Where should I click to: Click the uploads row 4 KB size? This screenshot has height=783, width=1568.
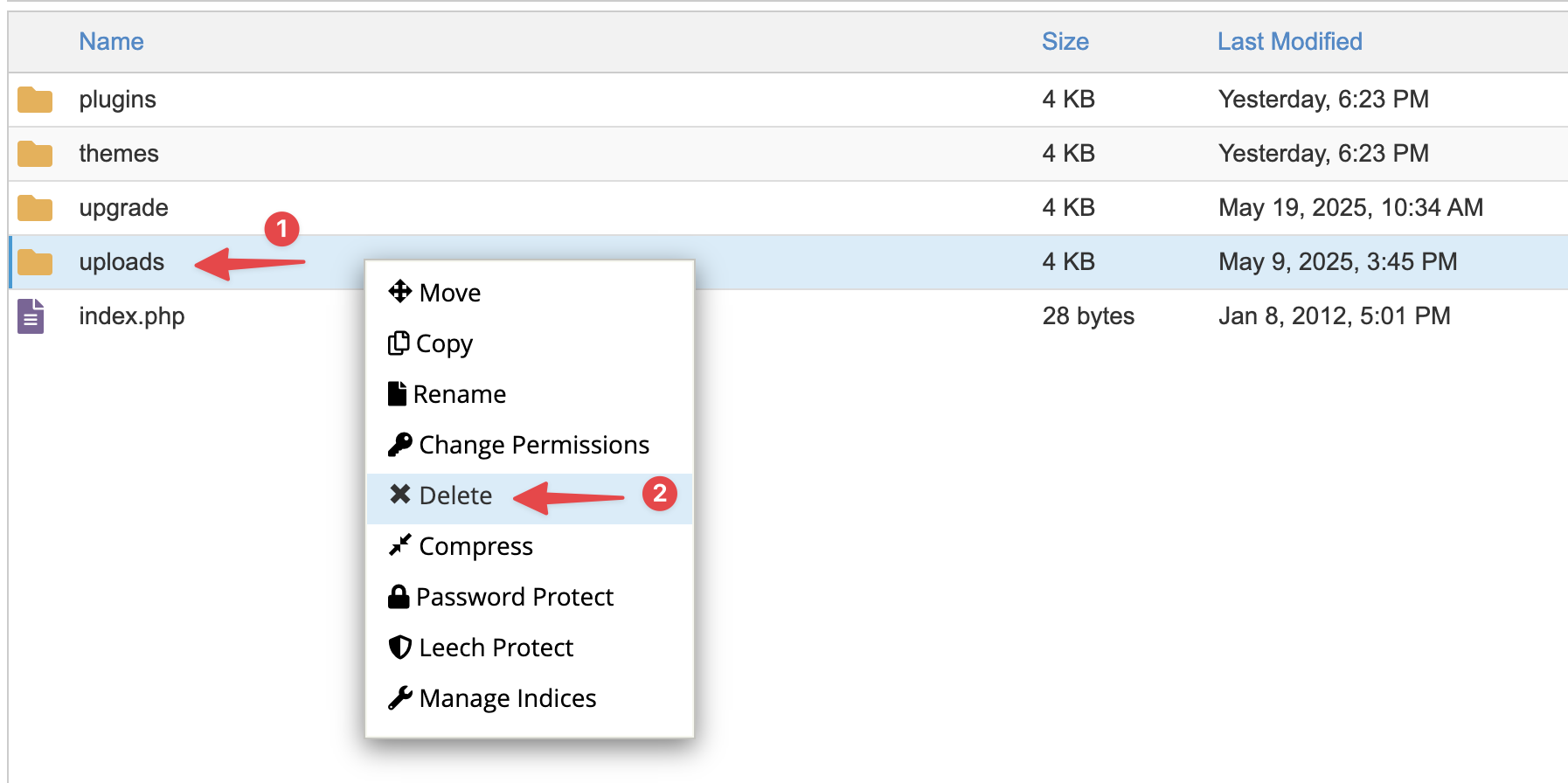(1068, 262)
